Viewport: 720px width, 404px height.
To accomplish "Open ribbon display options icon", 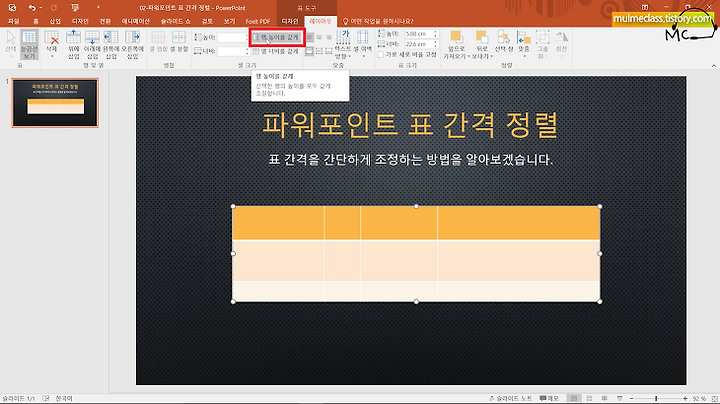I will (x=645, y=7).
